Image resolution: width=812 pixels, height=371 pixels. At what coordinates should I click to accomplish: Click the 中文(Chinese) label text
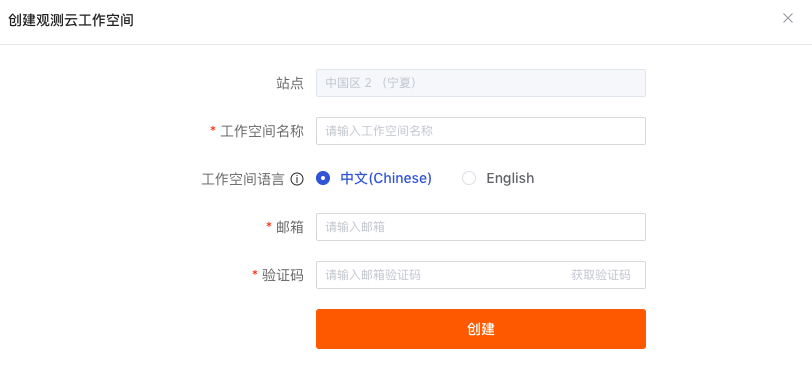(x=386, y=178)
